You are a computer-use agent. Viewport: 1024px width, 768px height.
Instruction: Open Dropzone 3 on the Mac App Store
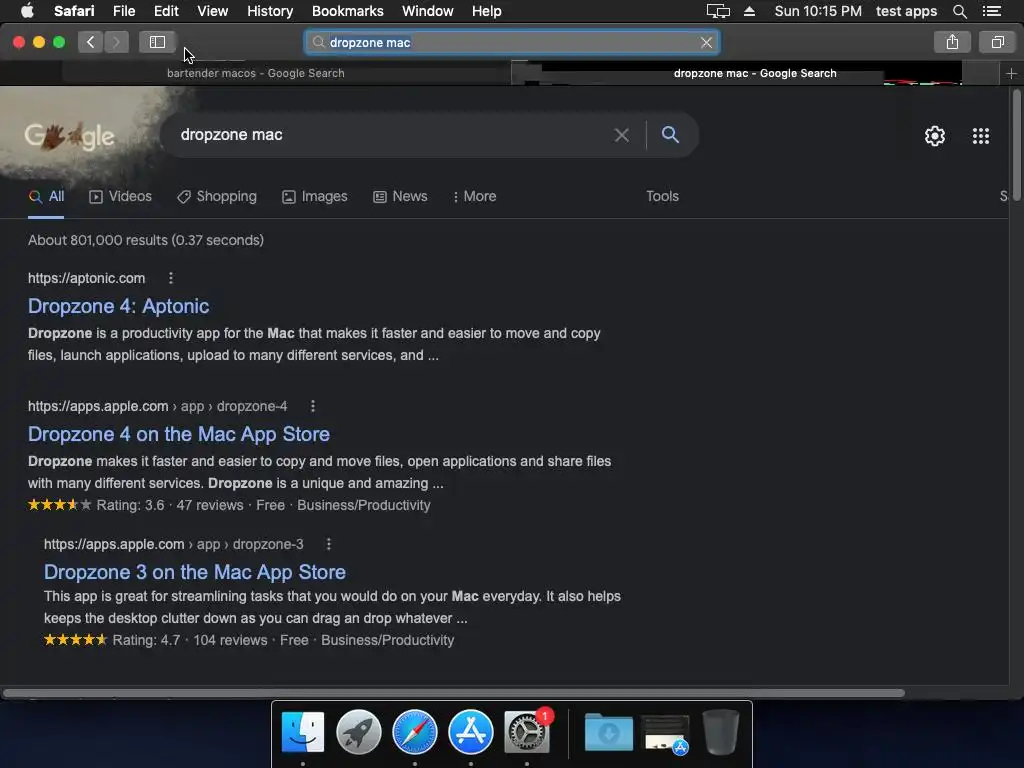(195, 572)
